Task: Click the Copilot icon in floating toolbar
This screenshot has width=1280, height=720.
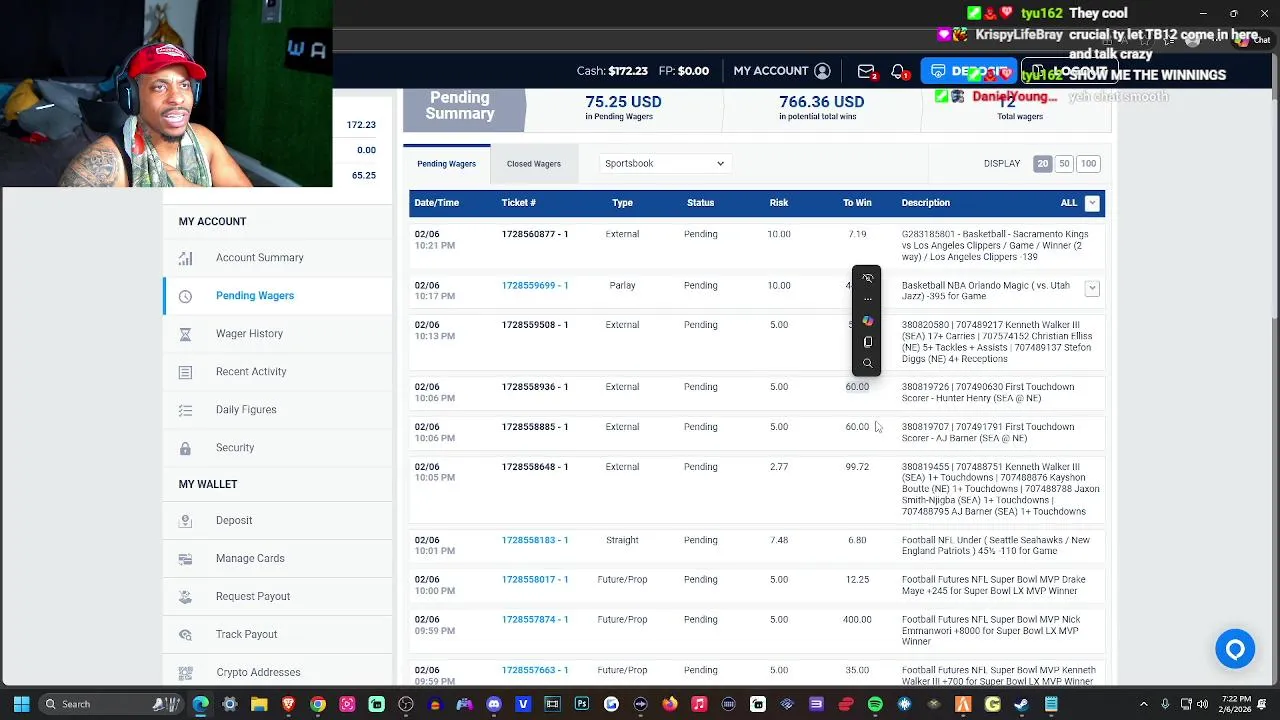Action: pyautogui.click(x=867, y=321)
